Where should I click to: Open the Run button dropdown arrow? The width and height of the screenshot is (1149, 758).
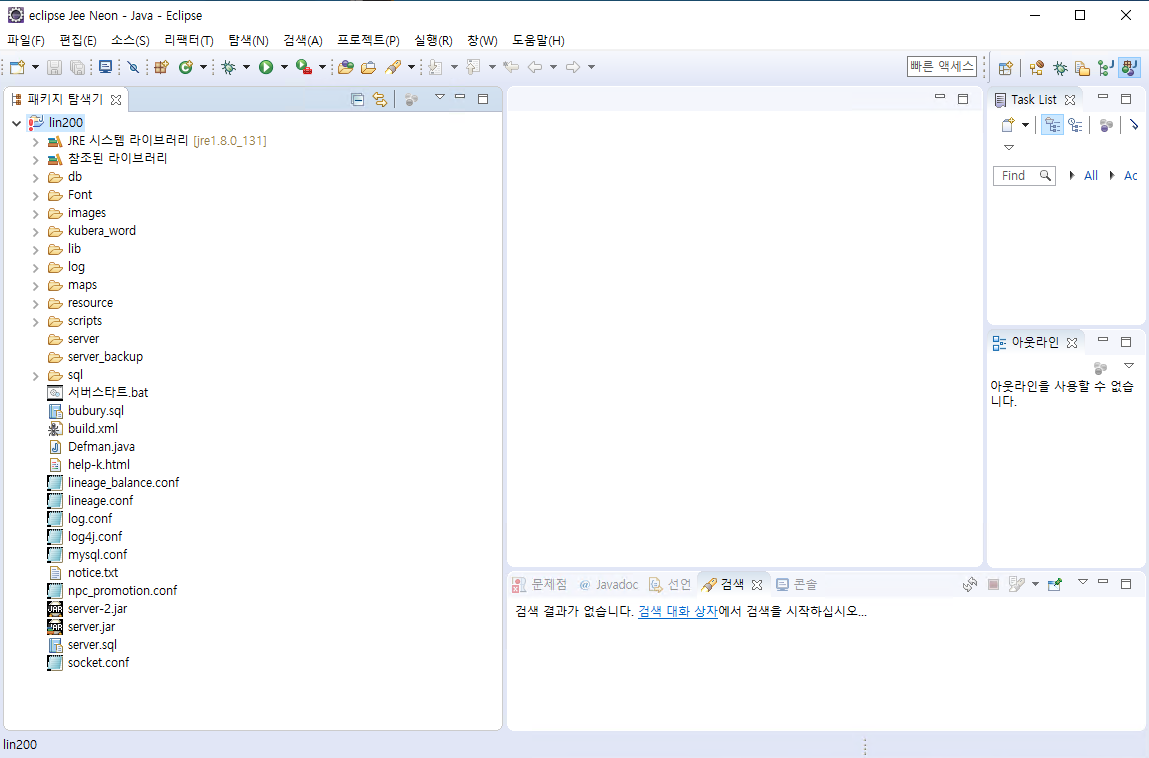(284, 67)
